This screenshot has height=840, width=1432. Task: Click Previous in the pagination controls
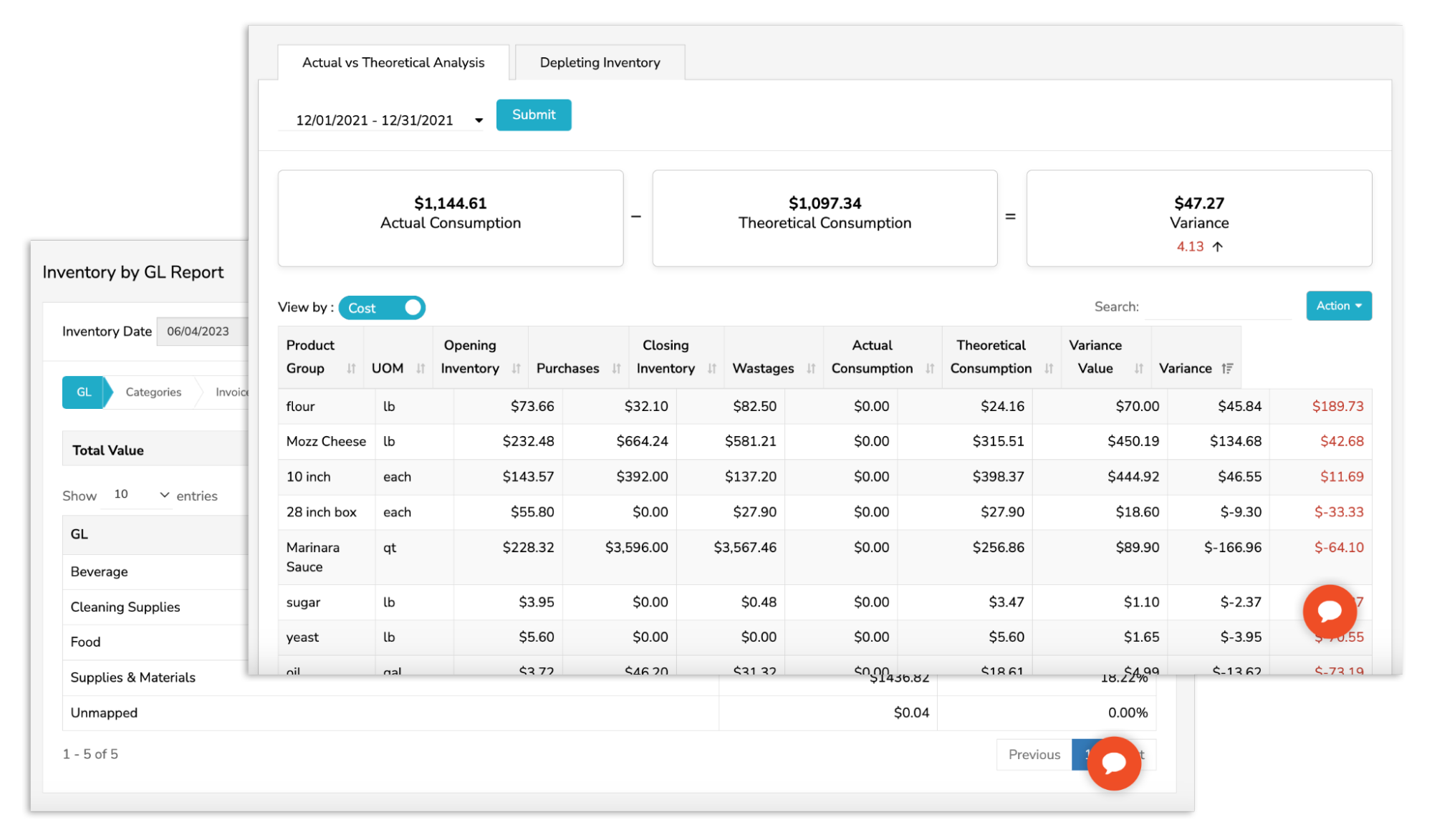click(x=1034, y=754)
